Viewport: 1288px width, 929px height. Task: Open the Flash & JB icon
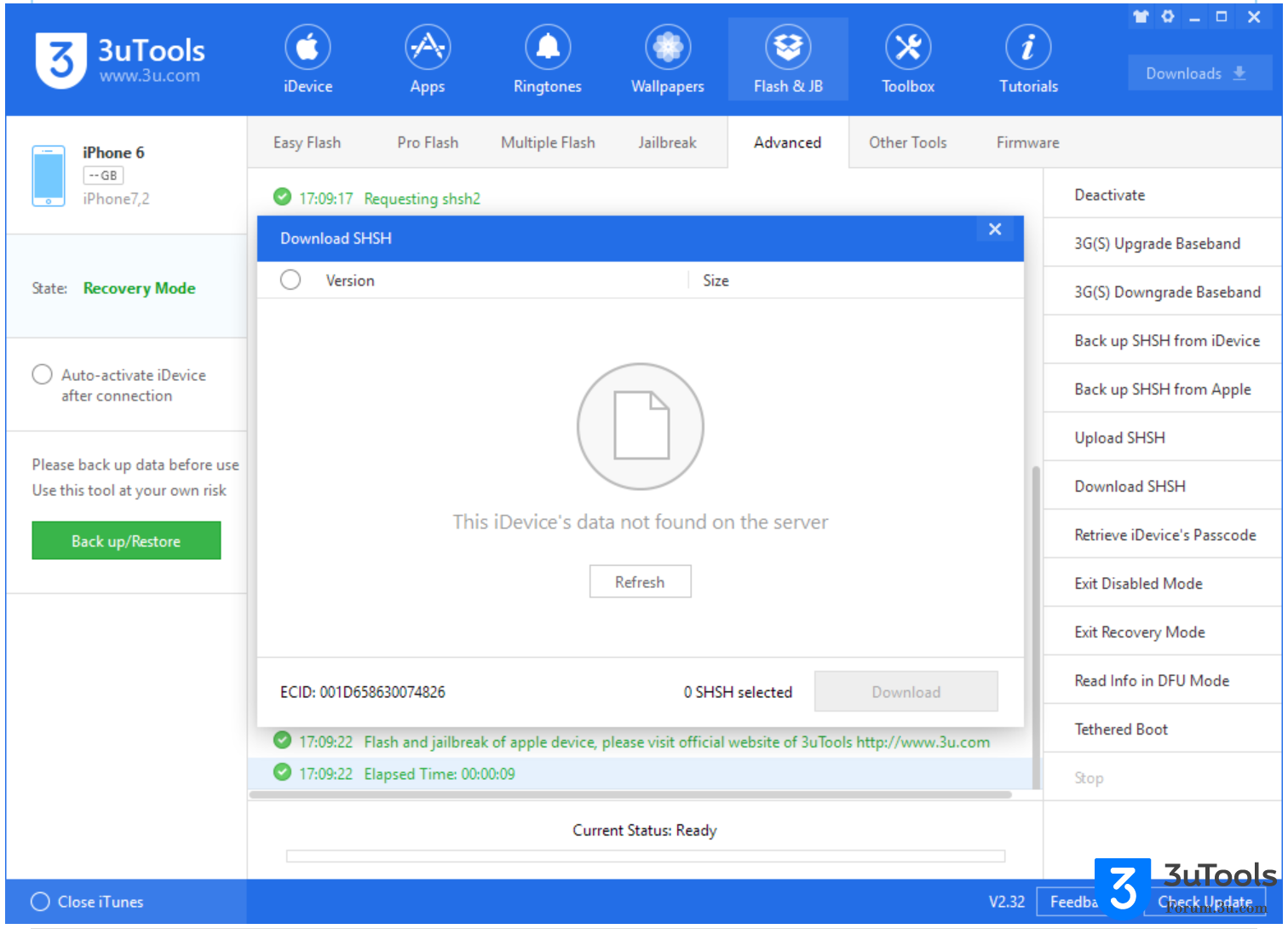pos(788,48)
